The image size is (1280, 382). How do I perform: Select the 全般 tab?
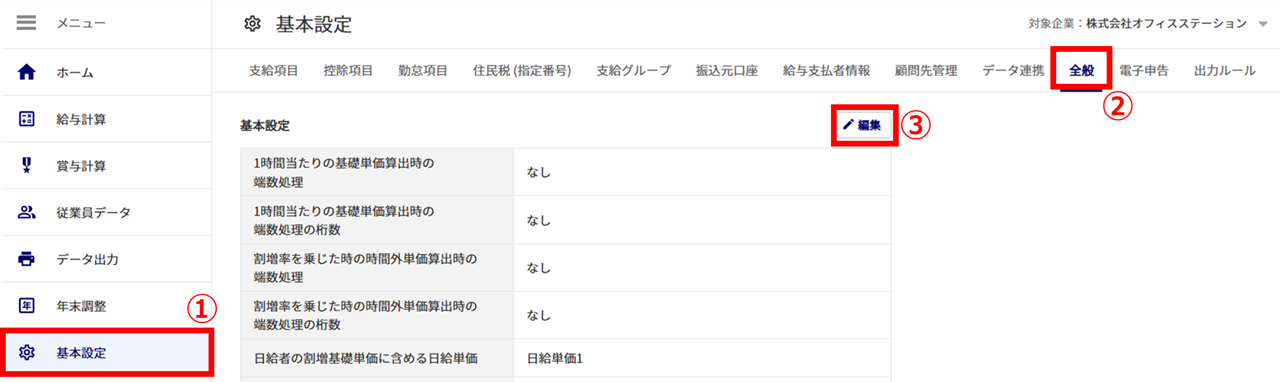1081,70
